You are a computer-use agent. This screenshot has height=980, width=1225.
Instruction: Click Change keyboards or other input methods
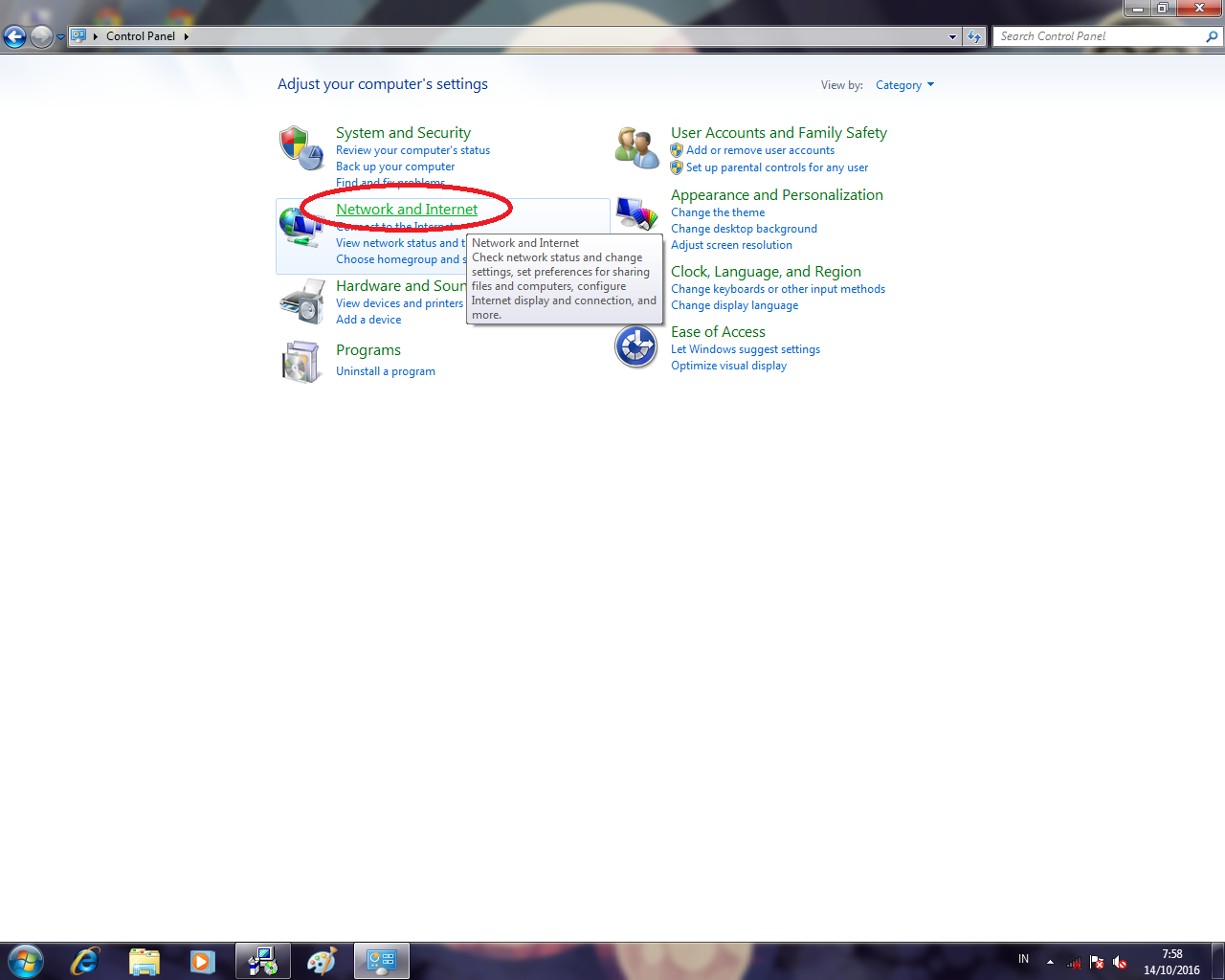(778, 289)
